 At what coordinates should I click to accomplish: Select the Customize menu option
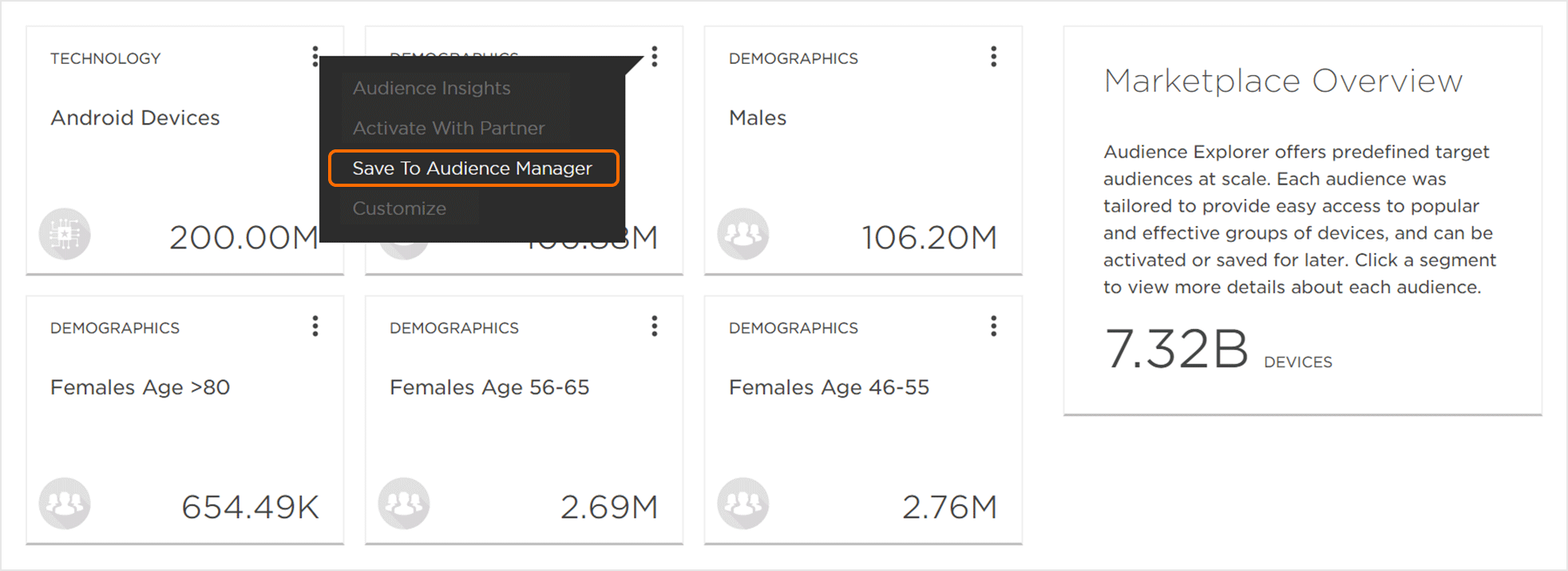point(399,208)
